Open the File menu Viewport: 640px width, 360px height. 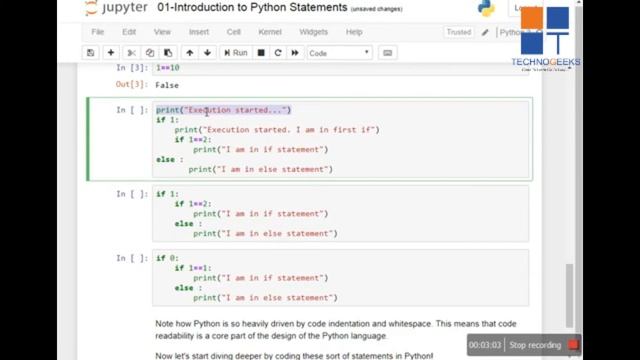[98, 32]
